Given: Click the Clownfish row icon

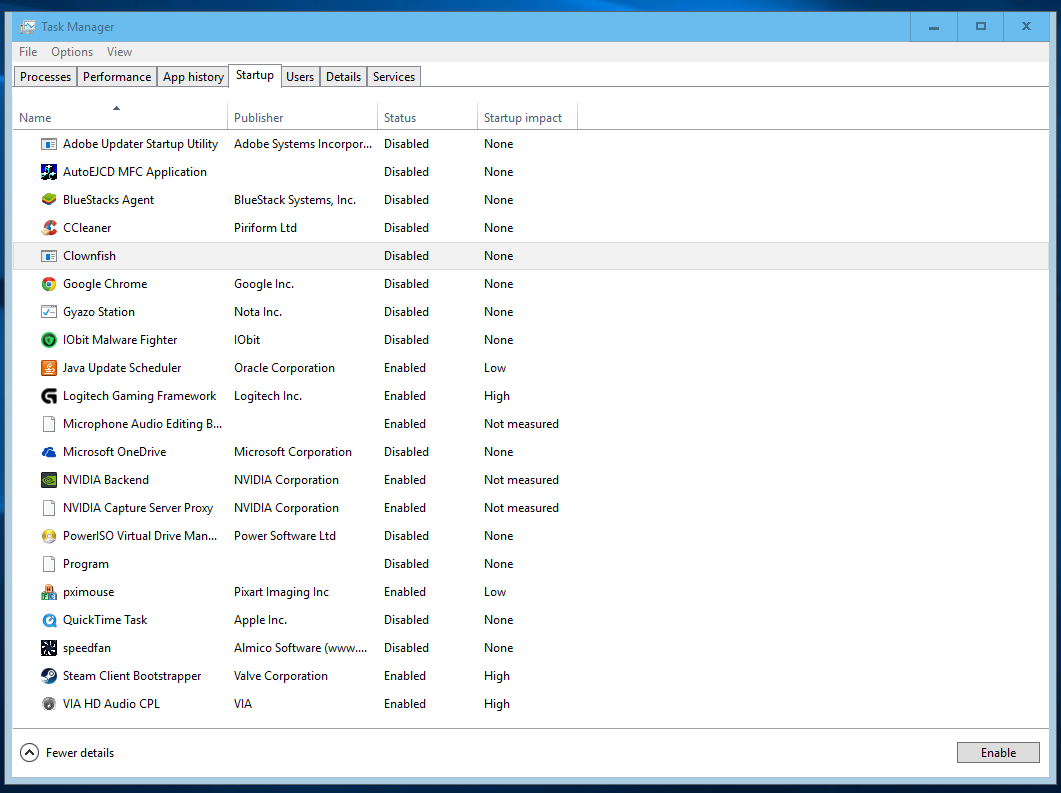Looking at the screenshot, I should tap(49, 256).
